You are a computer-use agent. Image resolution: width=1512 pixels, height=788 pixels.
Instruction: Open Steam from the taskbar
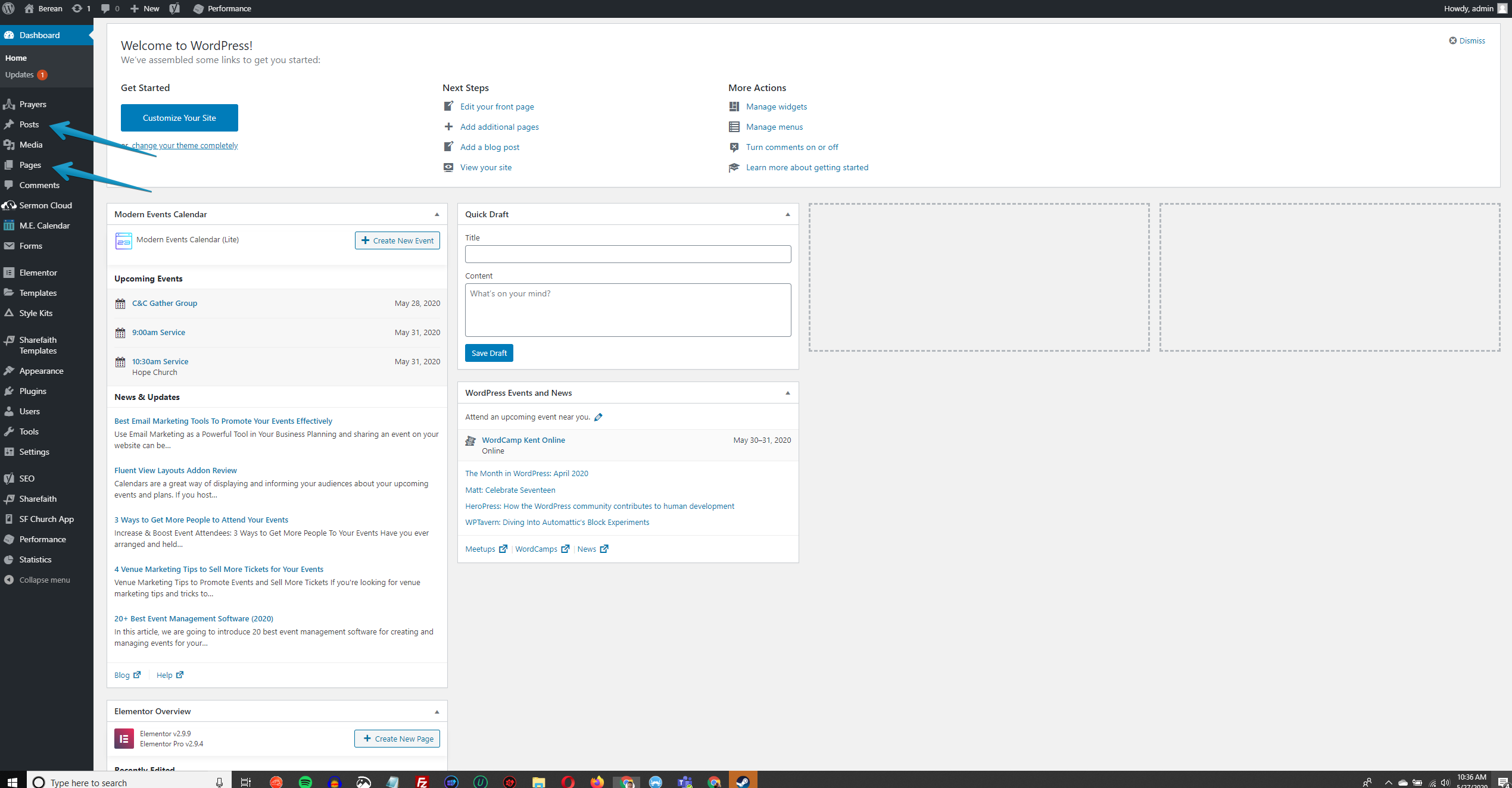(x=743, y=781)
